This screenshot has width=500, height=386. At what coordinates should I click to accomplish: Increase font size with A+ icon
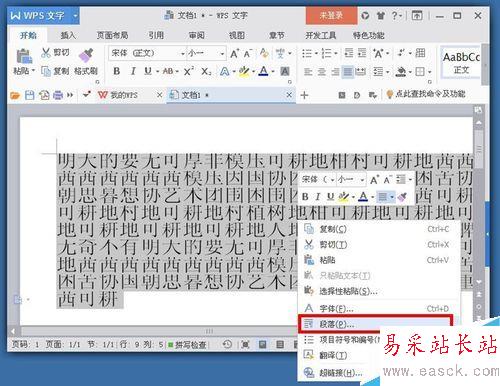click(234, 53)
